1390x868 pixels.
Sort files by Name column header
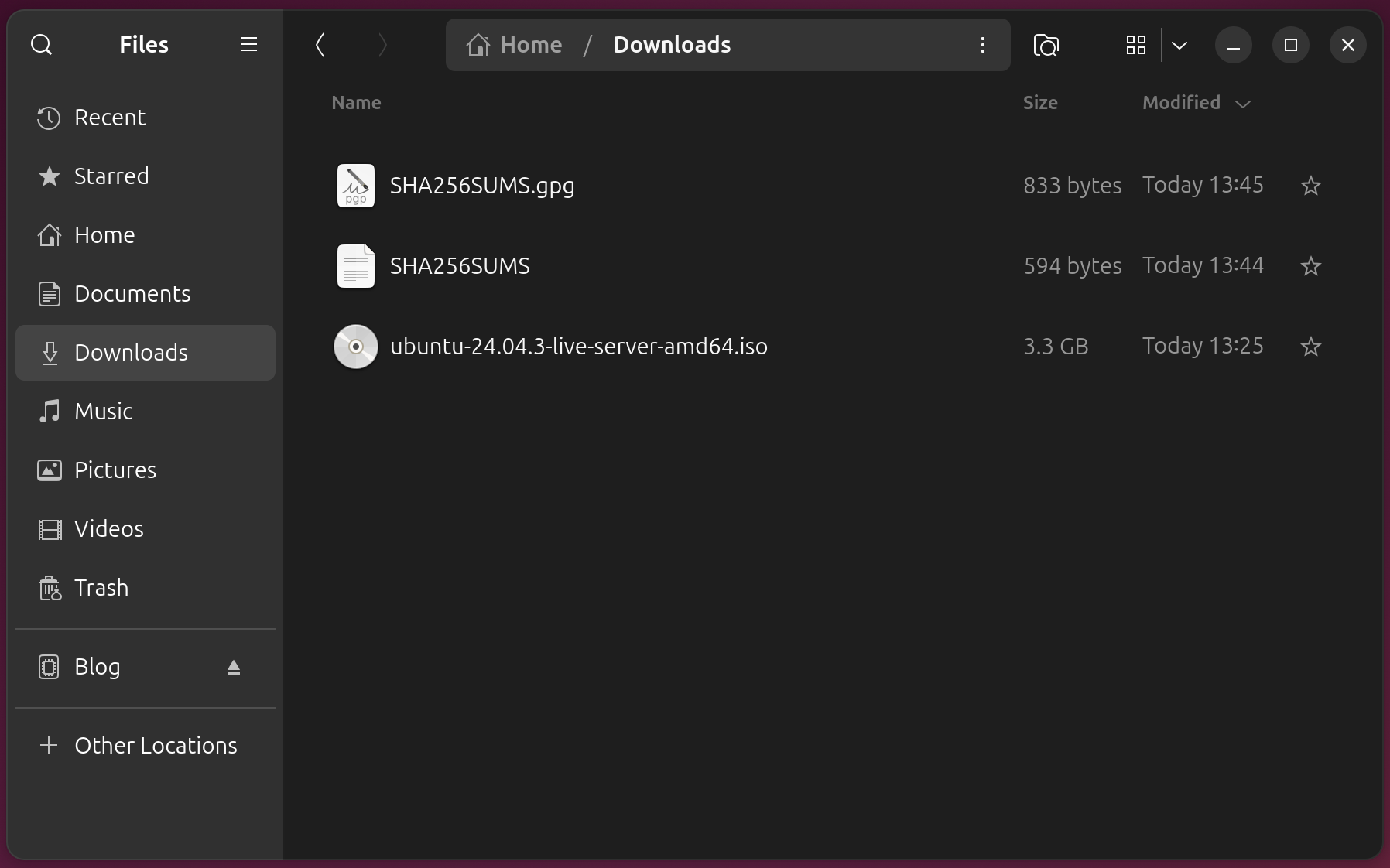click(356, 103)
